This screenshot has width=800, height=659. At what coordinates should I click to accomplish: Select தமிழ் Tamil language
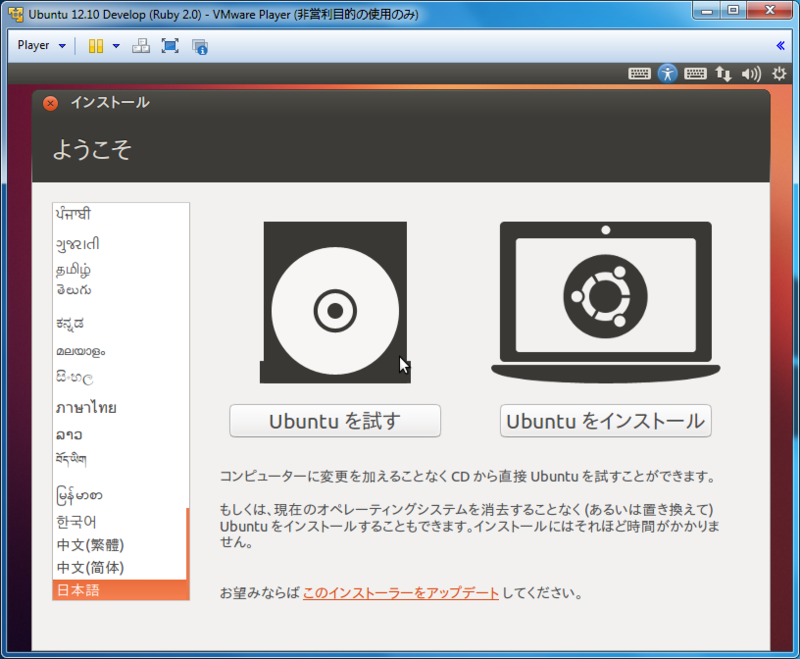coord(119,269)
